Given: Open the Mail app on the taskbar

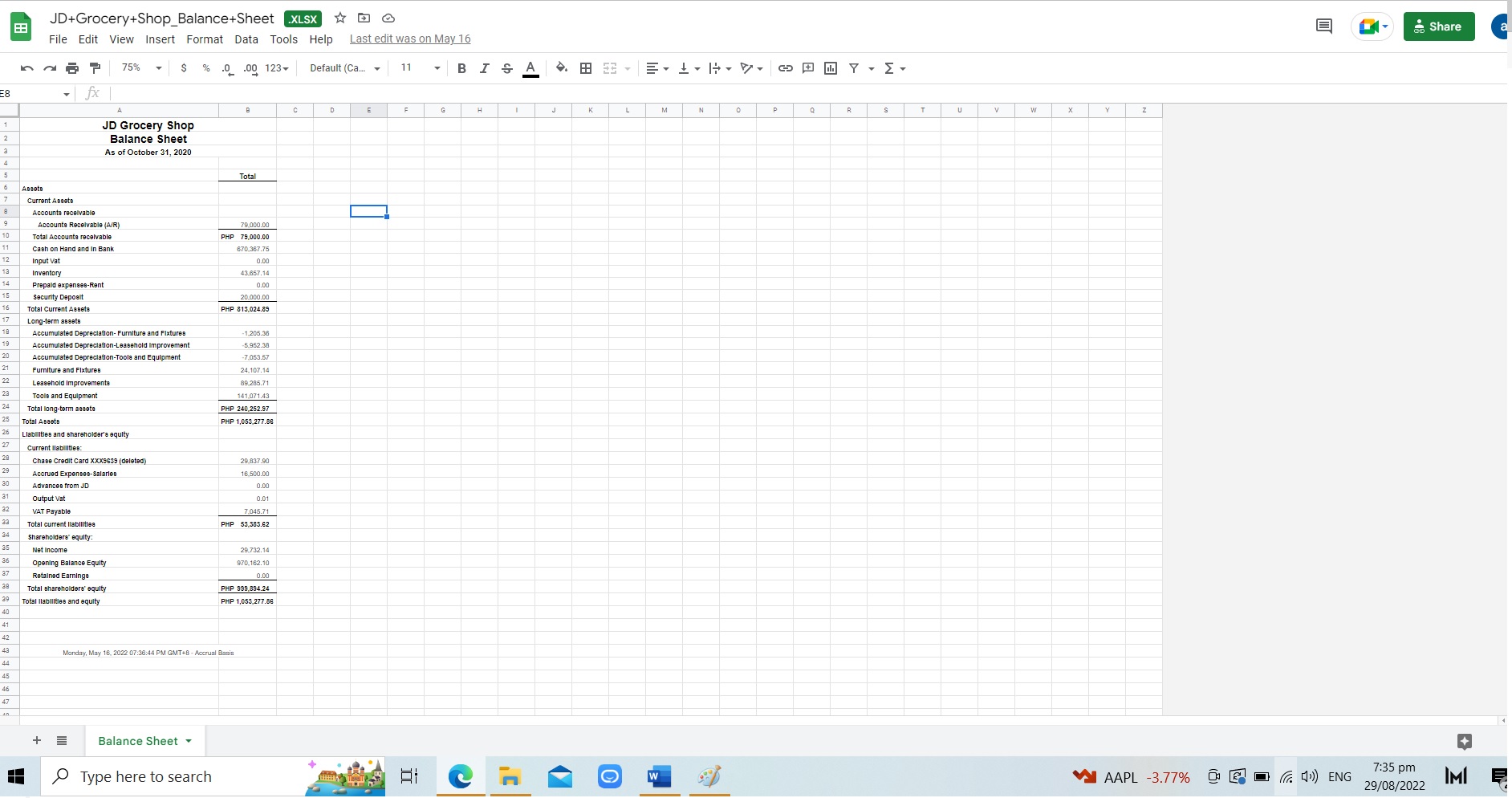Looking at the screenshot, I should (x=559, y=776).
